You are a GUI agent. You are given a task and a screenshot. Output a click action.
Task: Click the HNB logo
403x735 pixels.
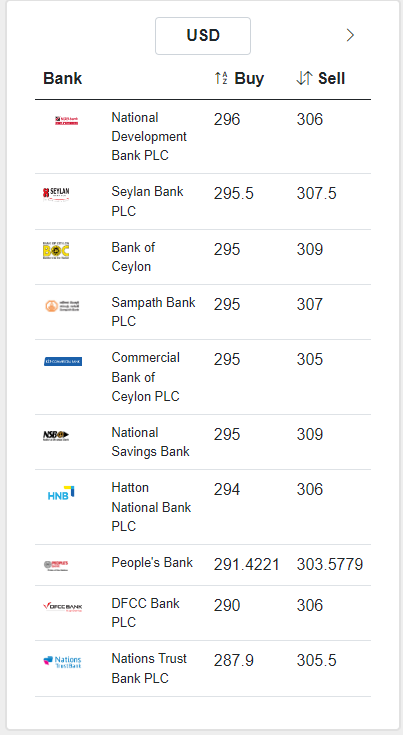coord(61,493)
